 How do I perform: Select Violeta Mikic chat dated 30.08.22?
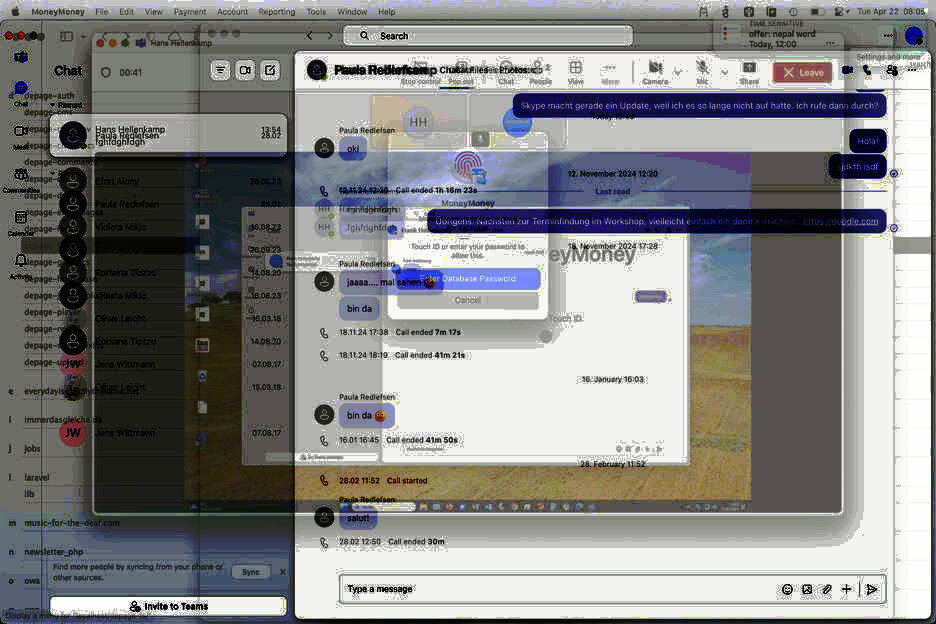coord(168,227)
